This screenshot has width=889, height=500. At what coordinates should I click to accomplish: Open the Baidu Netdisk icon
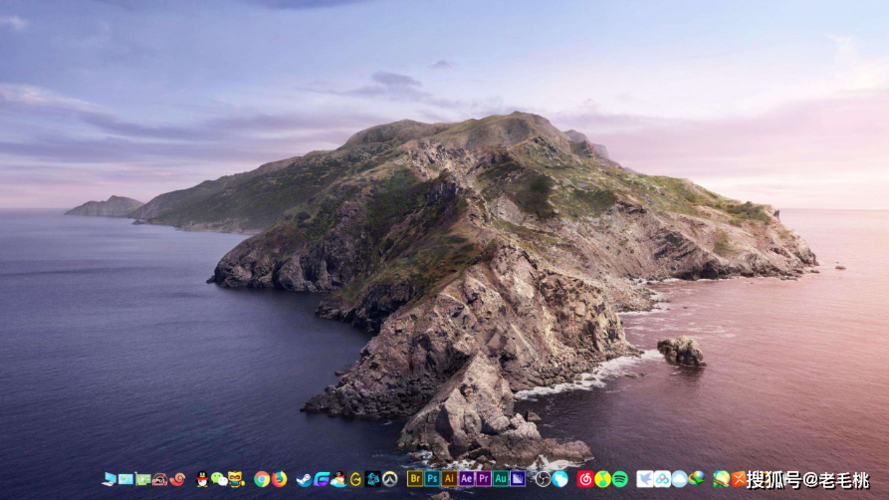(662, 479)
